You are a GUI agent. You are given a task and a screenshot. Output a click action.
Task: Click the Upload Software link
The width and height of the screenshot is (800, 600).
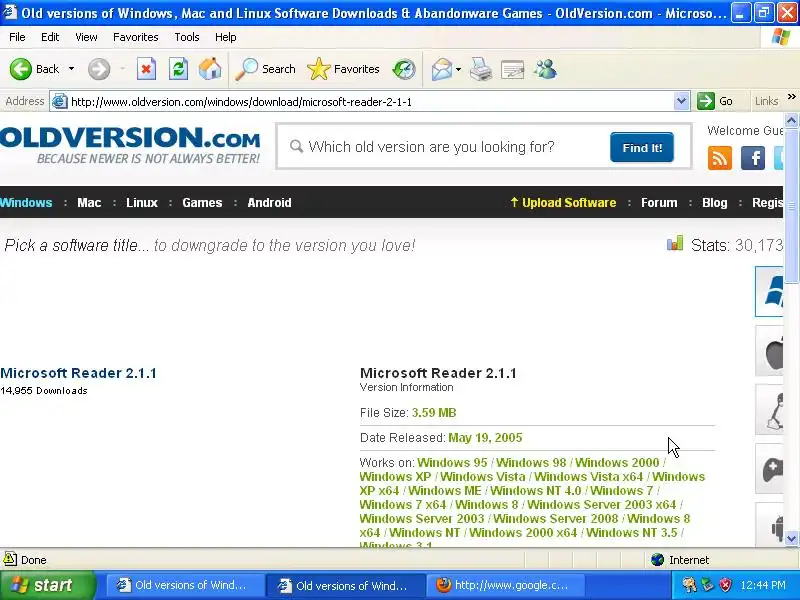click(x=563, y=203)
